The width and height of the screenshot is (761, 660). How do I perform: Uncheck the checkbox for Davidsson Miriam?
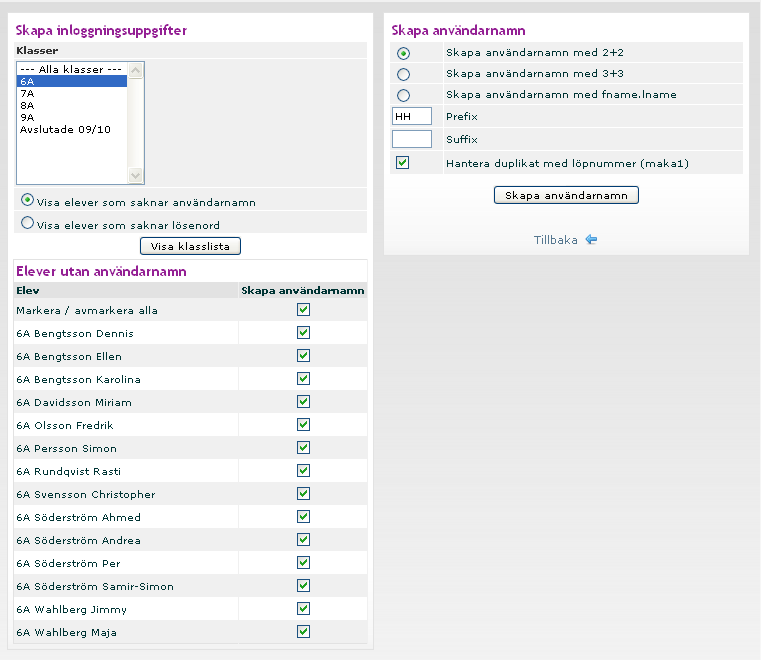click(x=303, y=402)
